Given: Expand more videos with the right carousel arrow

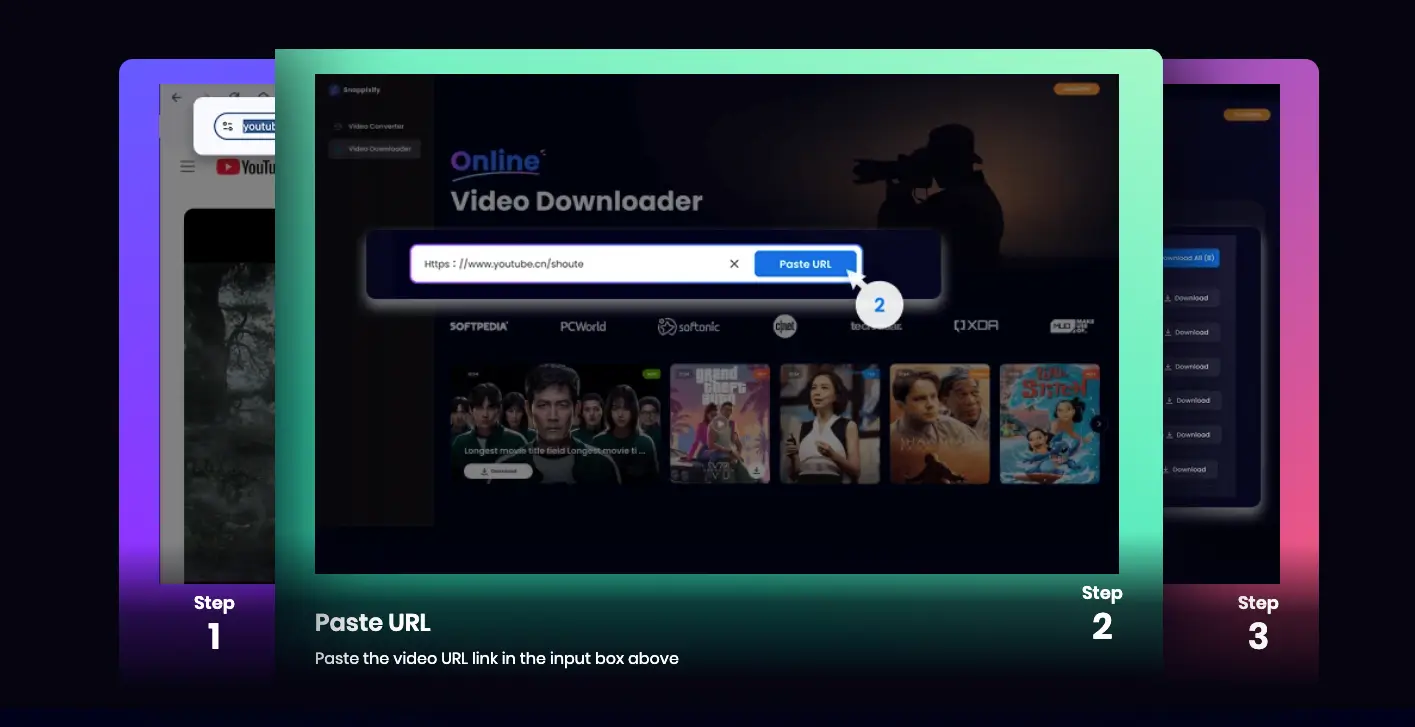Looking at the screenshot, I should pyautogui.click(x=1098, y=424).
